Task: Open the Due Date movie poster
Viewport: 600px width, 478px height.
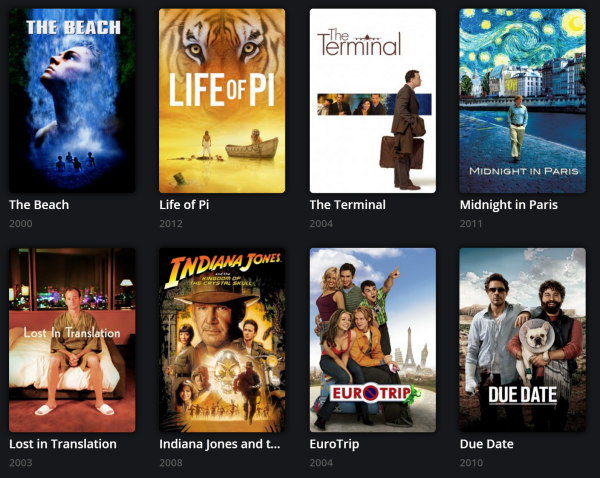Action: 522,340
